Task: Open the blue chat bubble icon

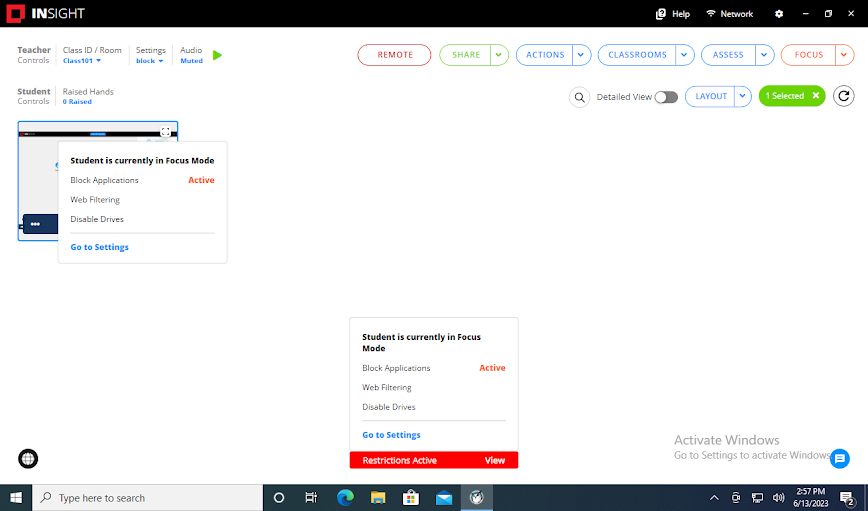Action: click(x=840, y=458)
